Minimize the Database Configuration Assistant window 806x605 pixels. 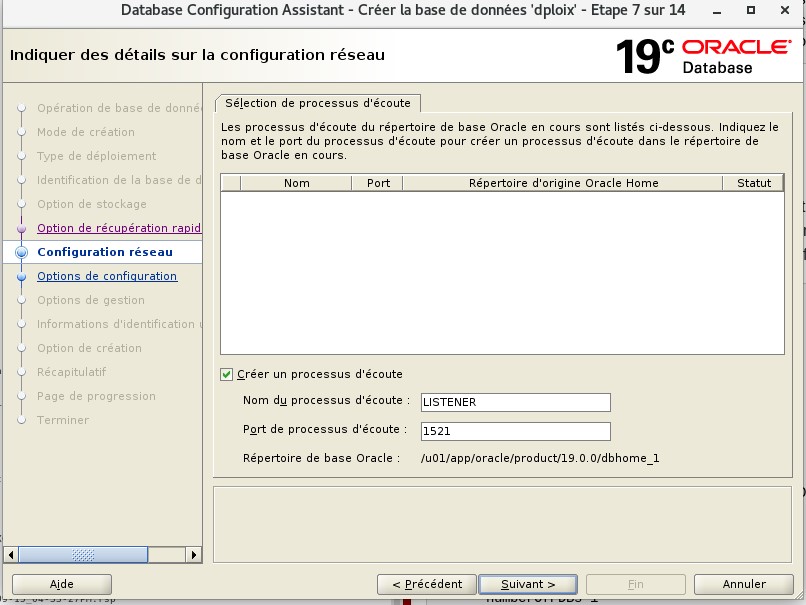tap(717, 10)
